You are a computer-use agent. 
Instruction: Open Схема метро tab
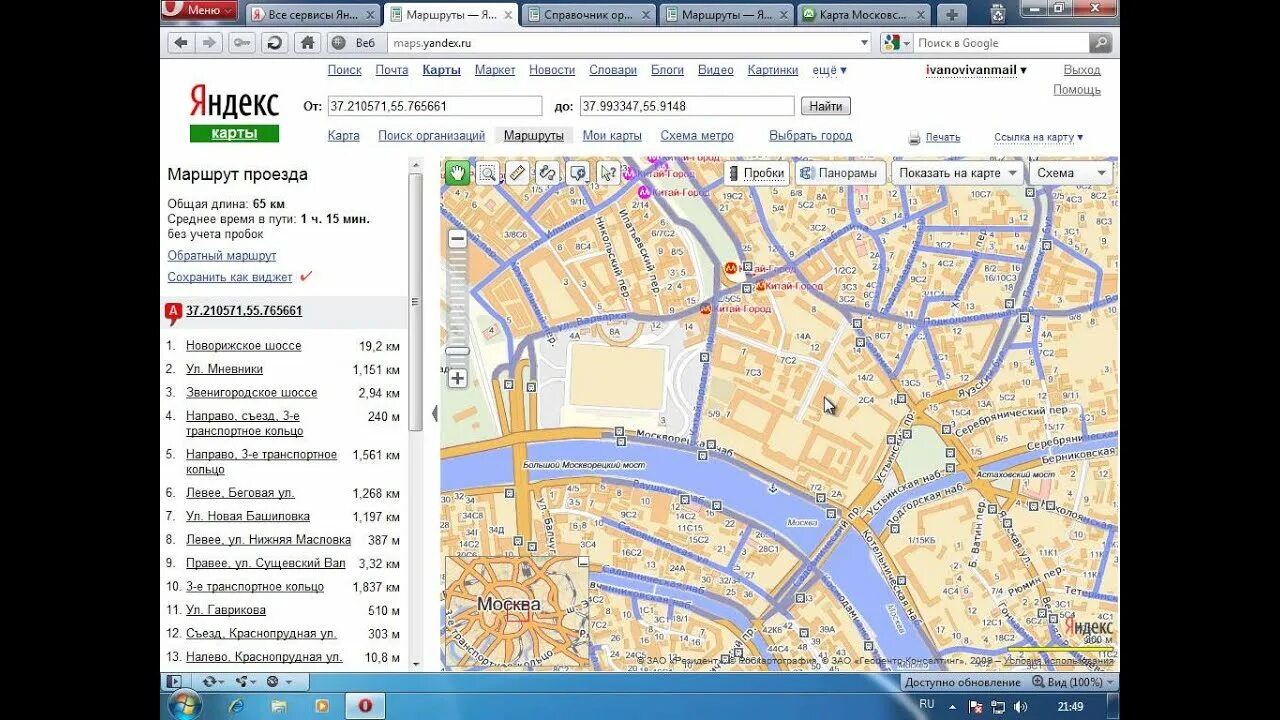point(697,136)
